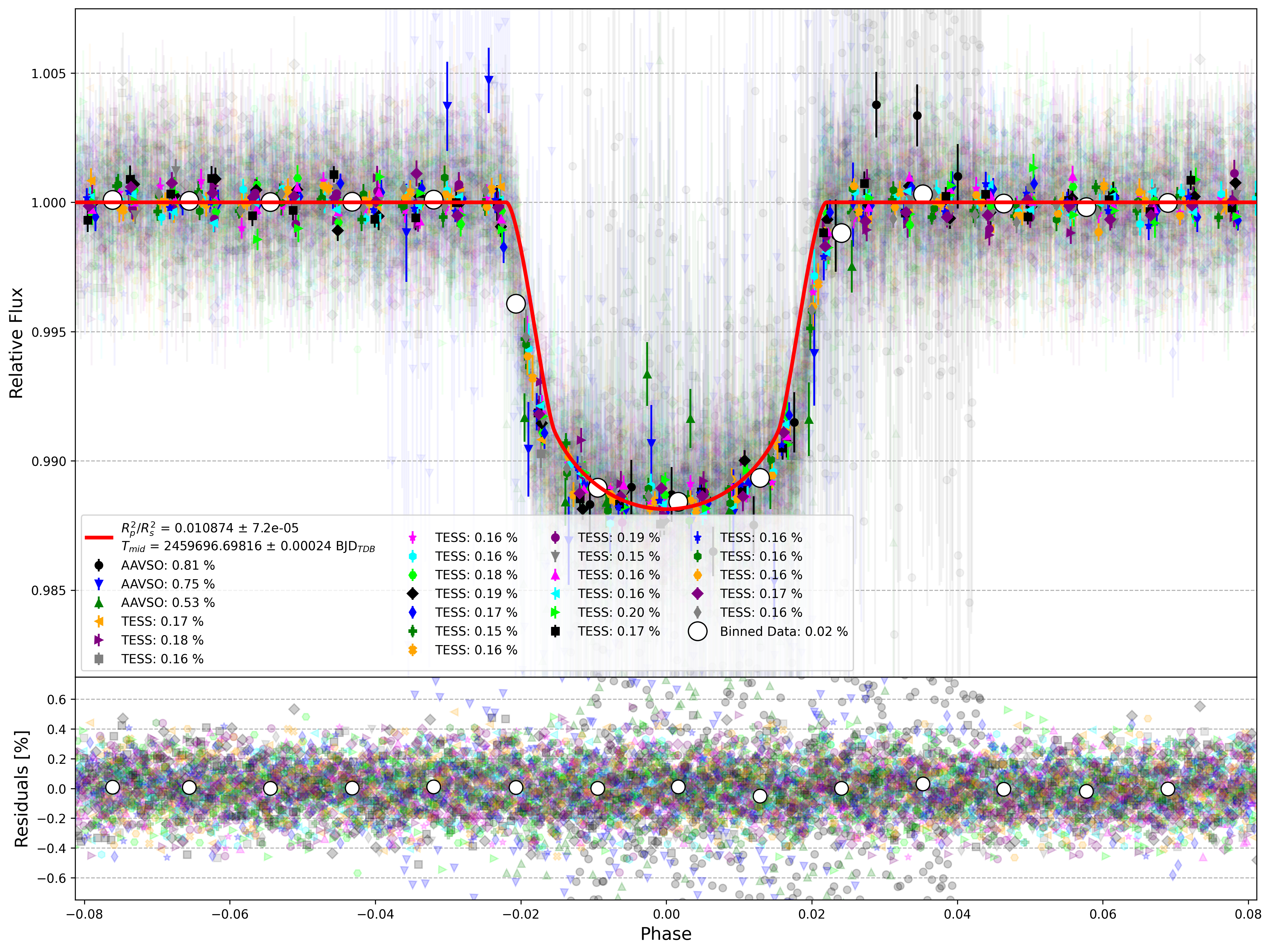Click the Rp²/Rs² = 0.010874 legend text
This screenshot has width=1271, height=952.
(x=210, y=528)
